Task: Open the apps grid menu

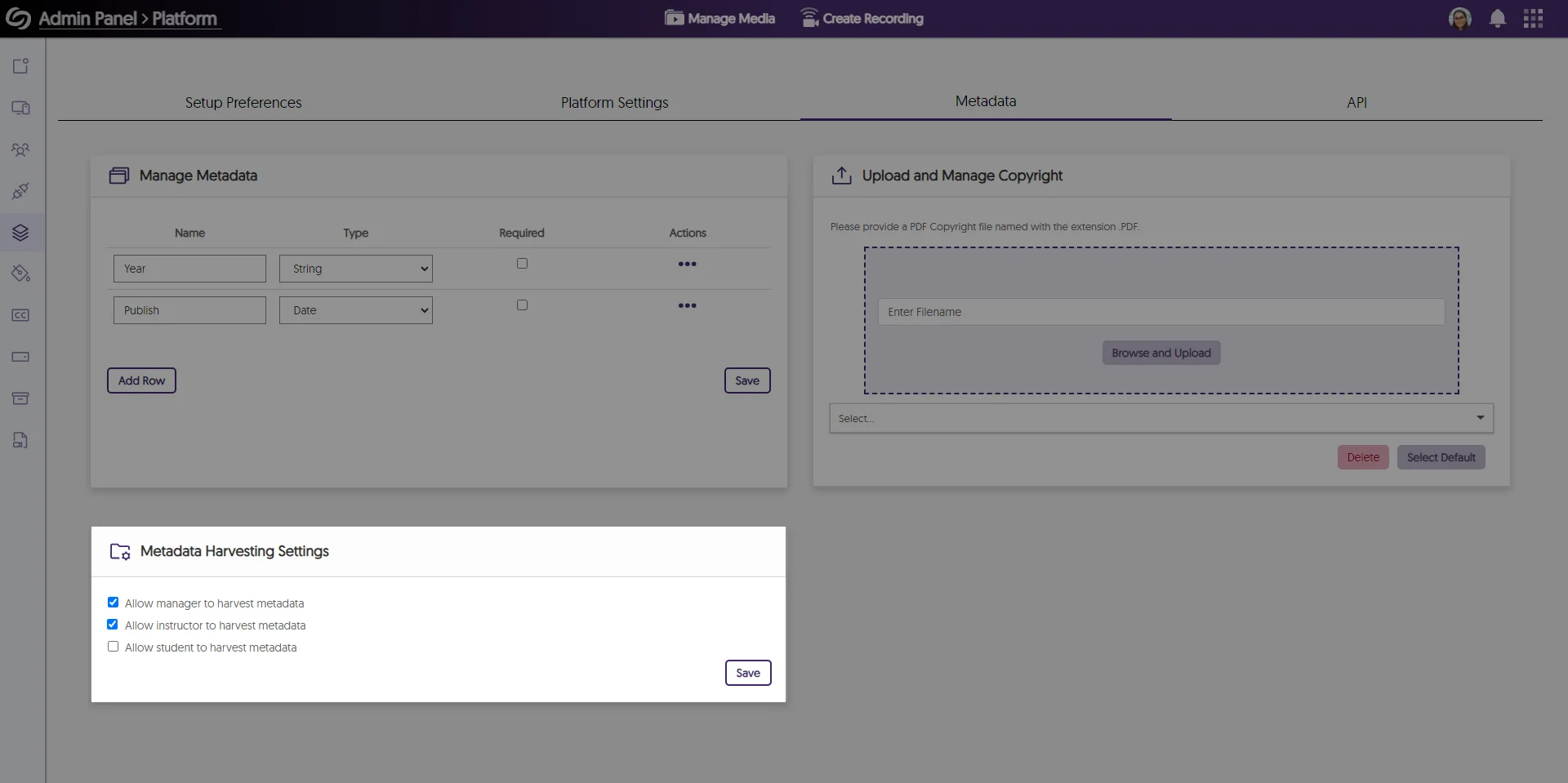Action: [x=1533, y=18]
